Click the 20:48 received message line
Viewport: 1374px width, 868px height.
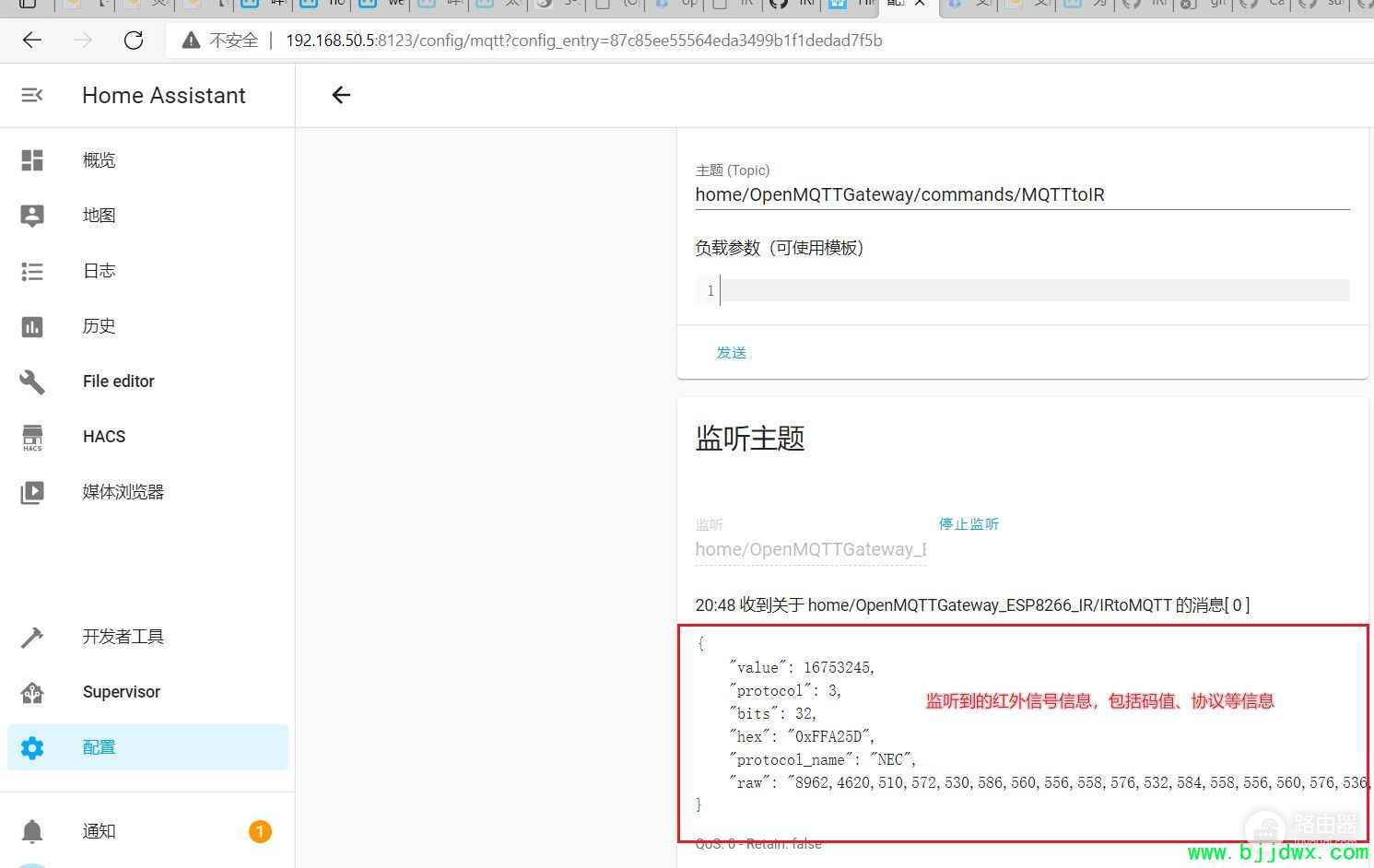tap(972, 605)
